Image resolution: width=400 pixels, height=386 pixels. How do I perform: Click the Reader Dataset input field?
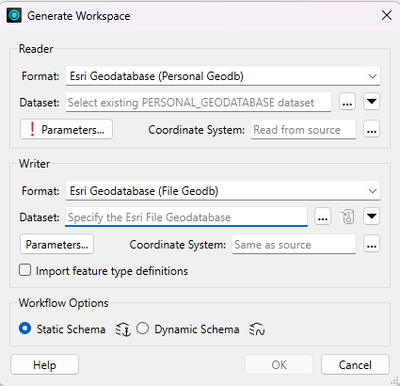tap(198, 102)
